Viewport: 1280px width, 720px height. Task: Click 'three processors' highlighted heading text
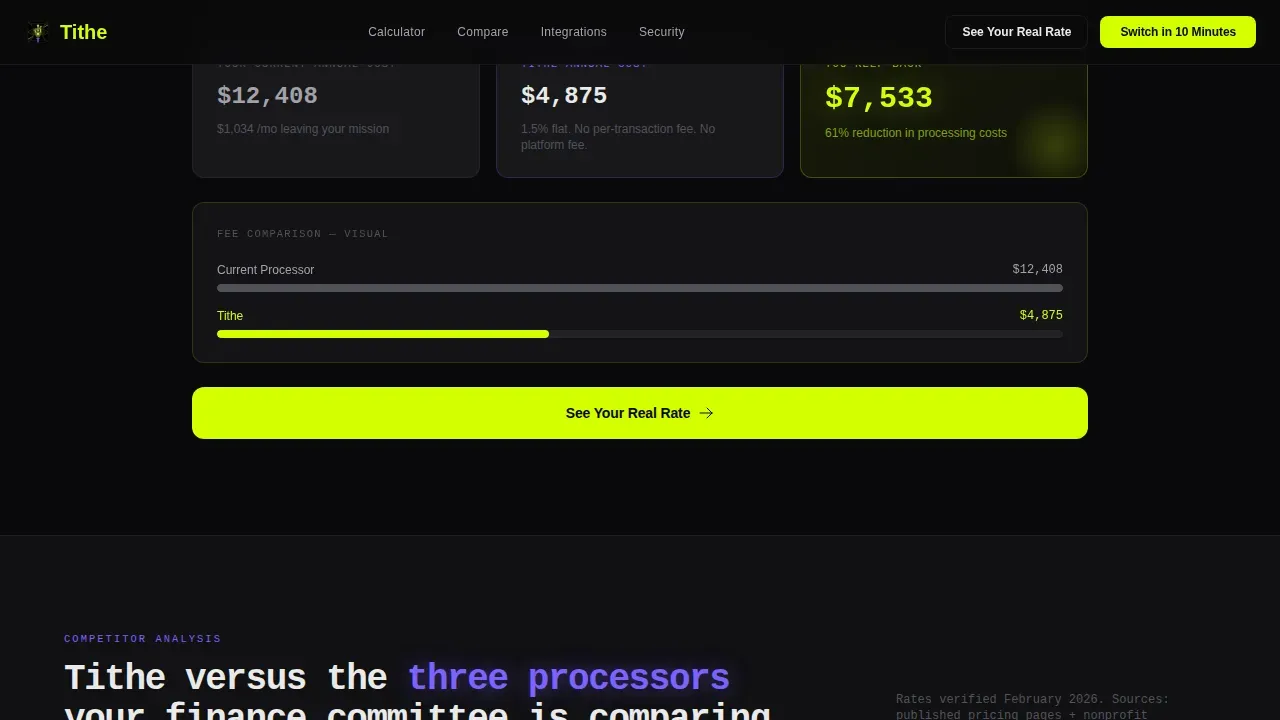[x=568, y=677]
